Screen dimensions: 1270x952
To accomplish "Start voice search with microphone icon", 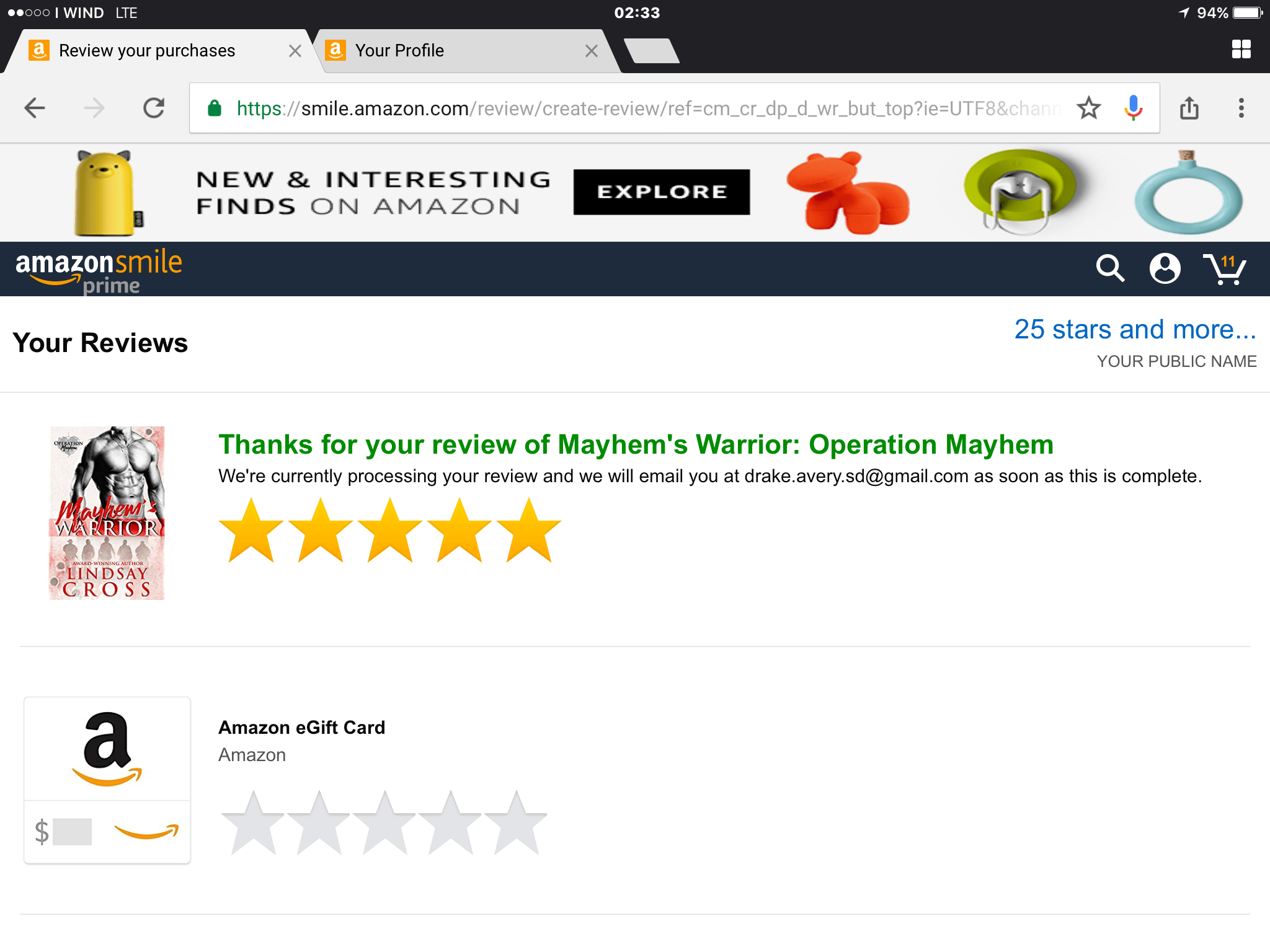I will tap(1133, 108).
